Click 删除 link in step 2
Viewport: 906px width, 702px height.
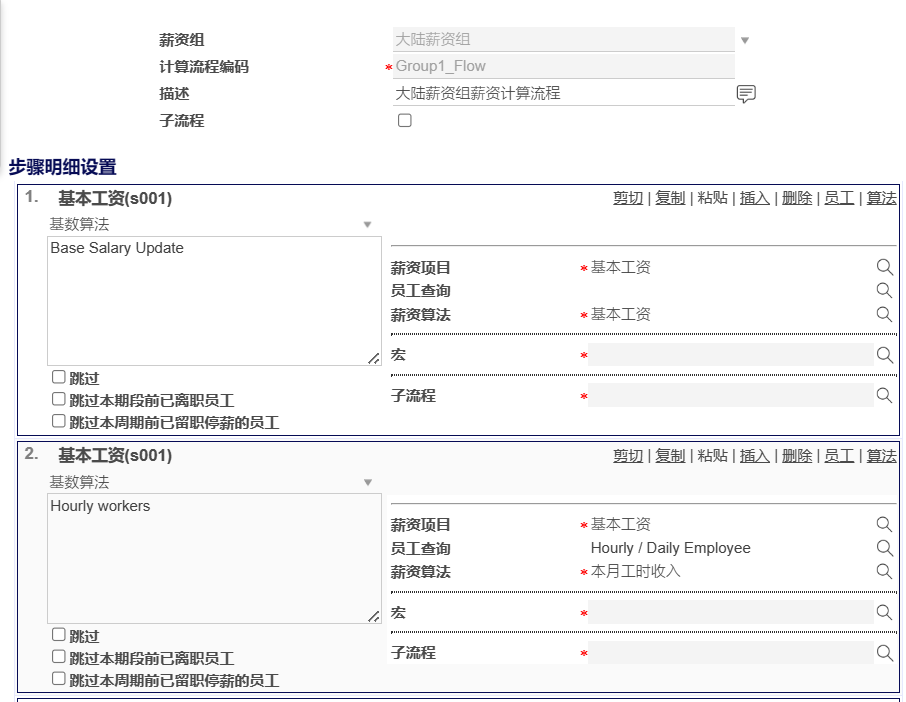tap(797, 455)
